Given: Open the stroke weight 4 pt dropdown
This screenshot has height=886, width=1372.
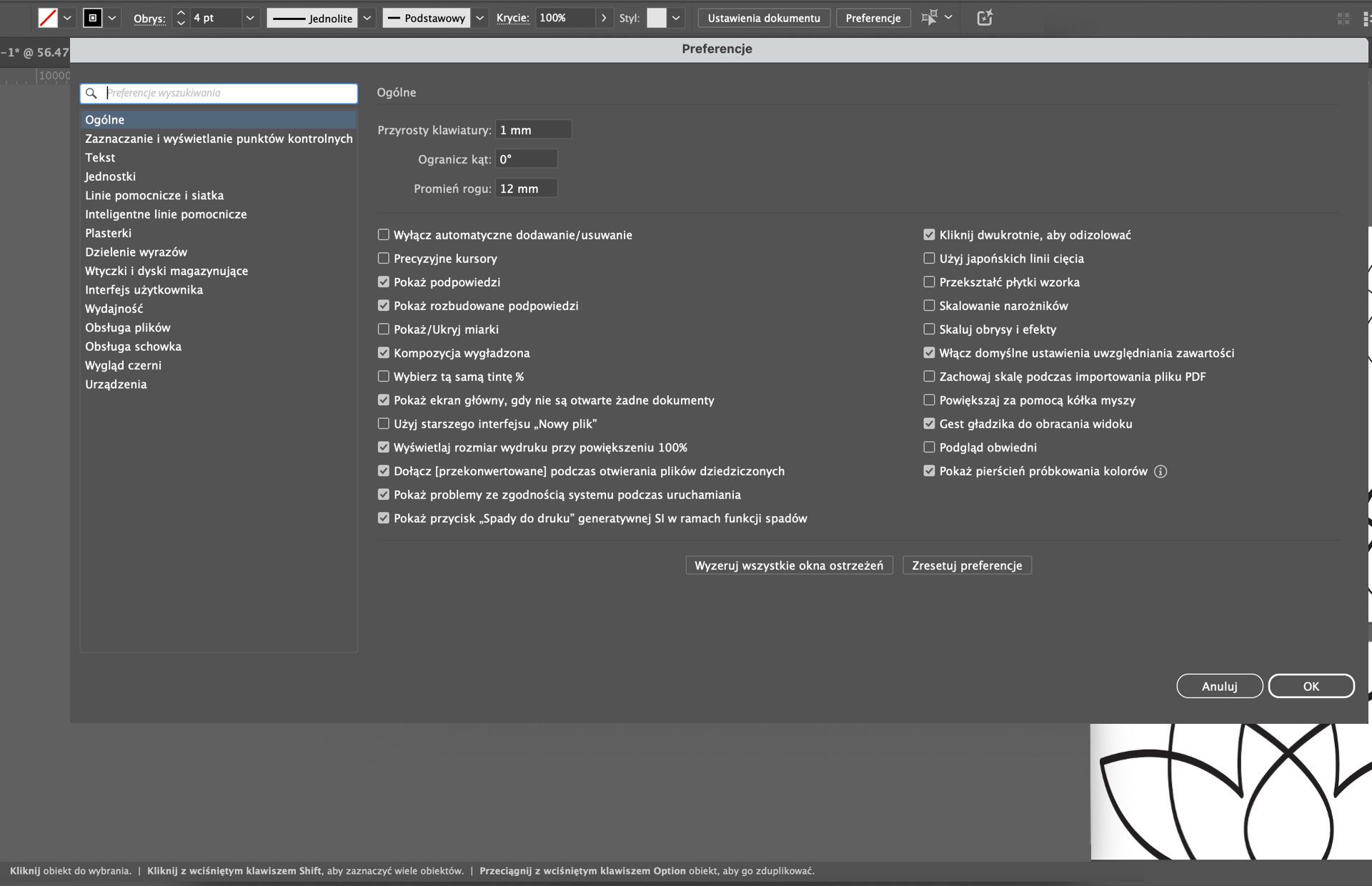Looking at the screenshot, I should coord(249,18).
